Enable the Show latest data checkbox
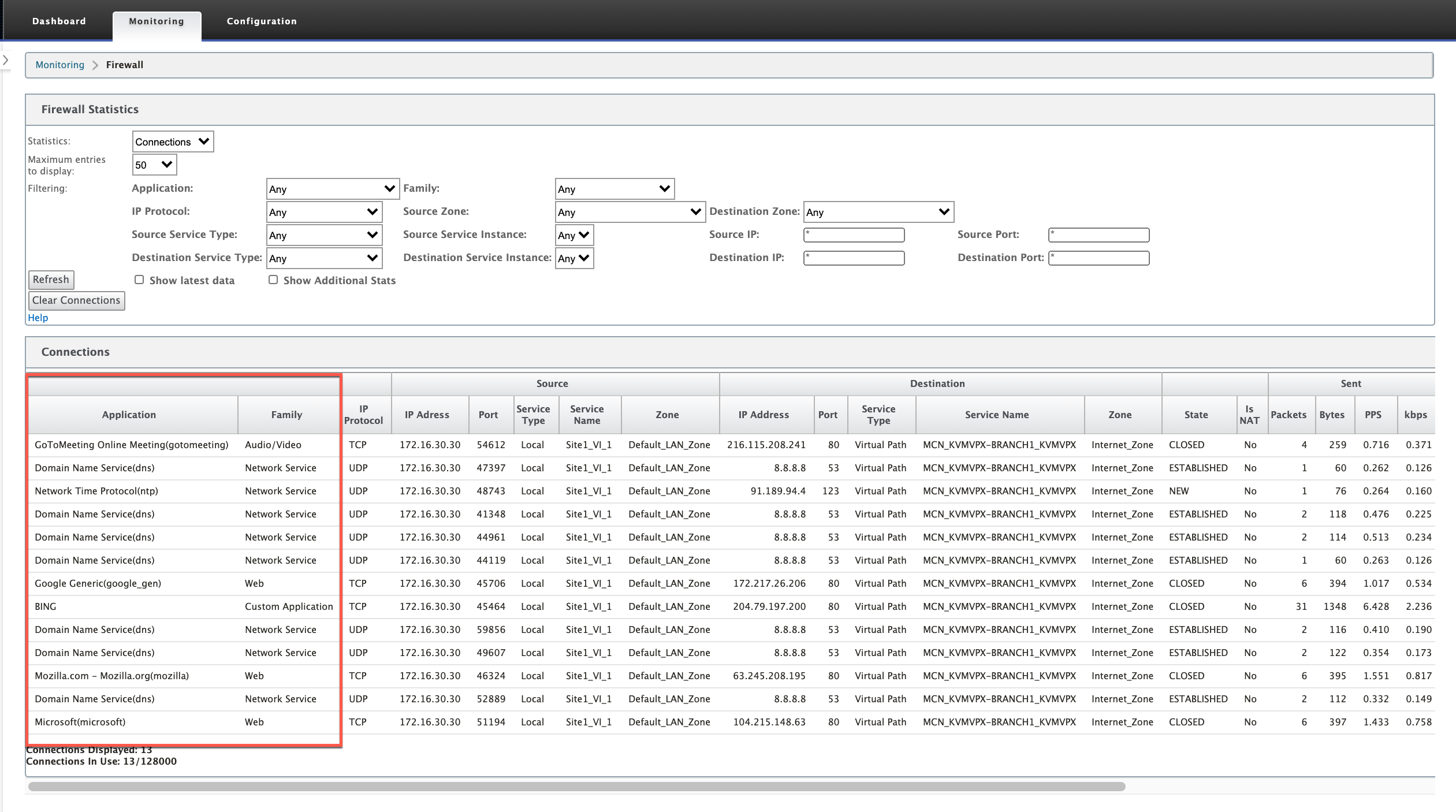 [139, 280]
